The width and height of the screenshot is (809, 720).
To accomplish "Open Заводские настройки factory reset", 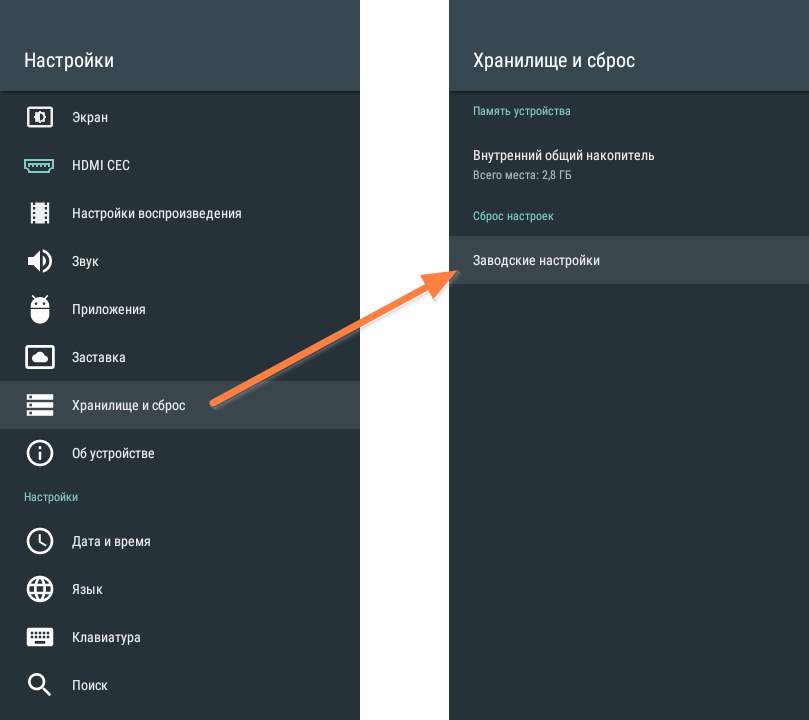I will tap(629, 260).
